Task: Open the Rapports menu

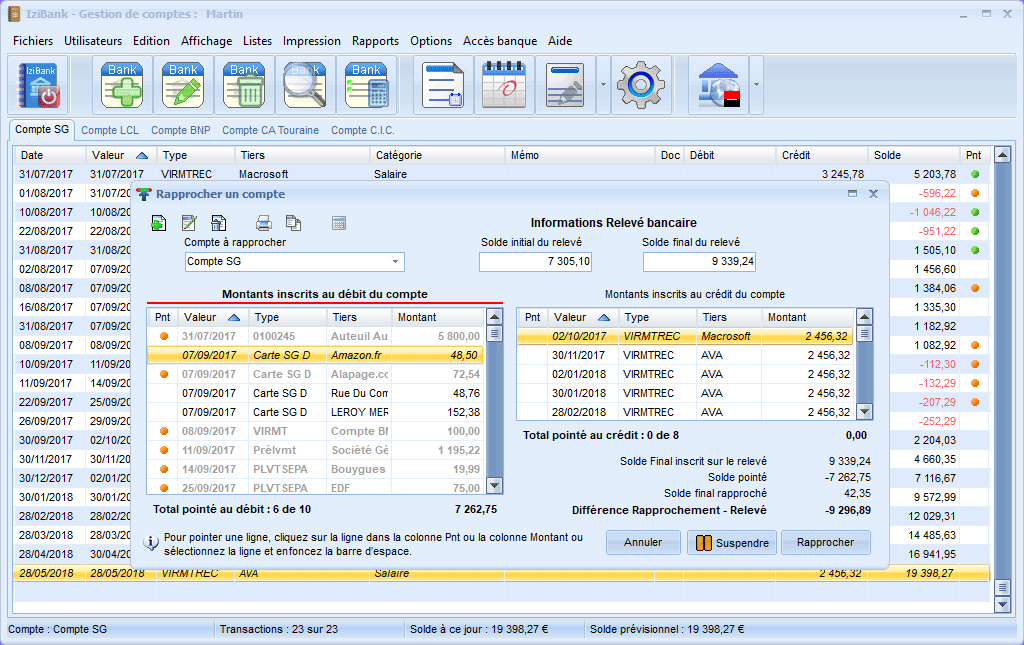Action: click(375, 41)
